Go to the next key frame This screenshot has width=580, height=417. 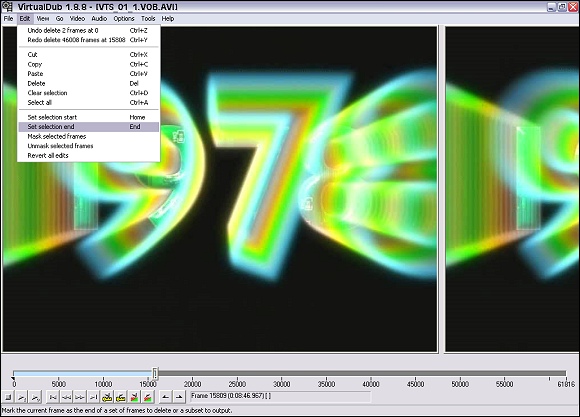pos(120,397)
